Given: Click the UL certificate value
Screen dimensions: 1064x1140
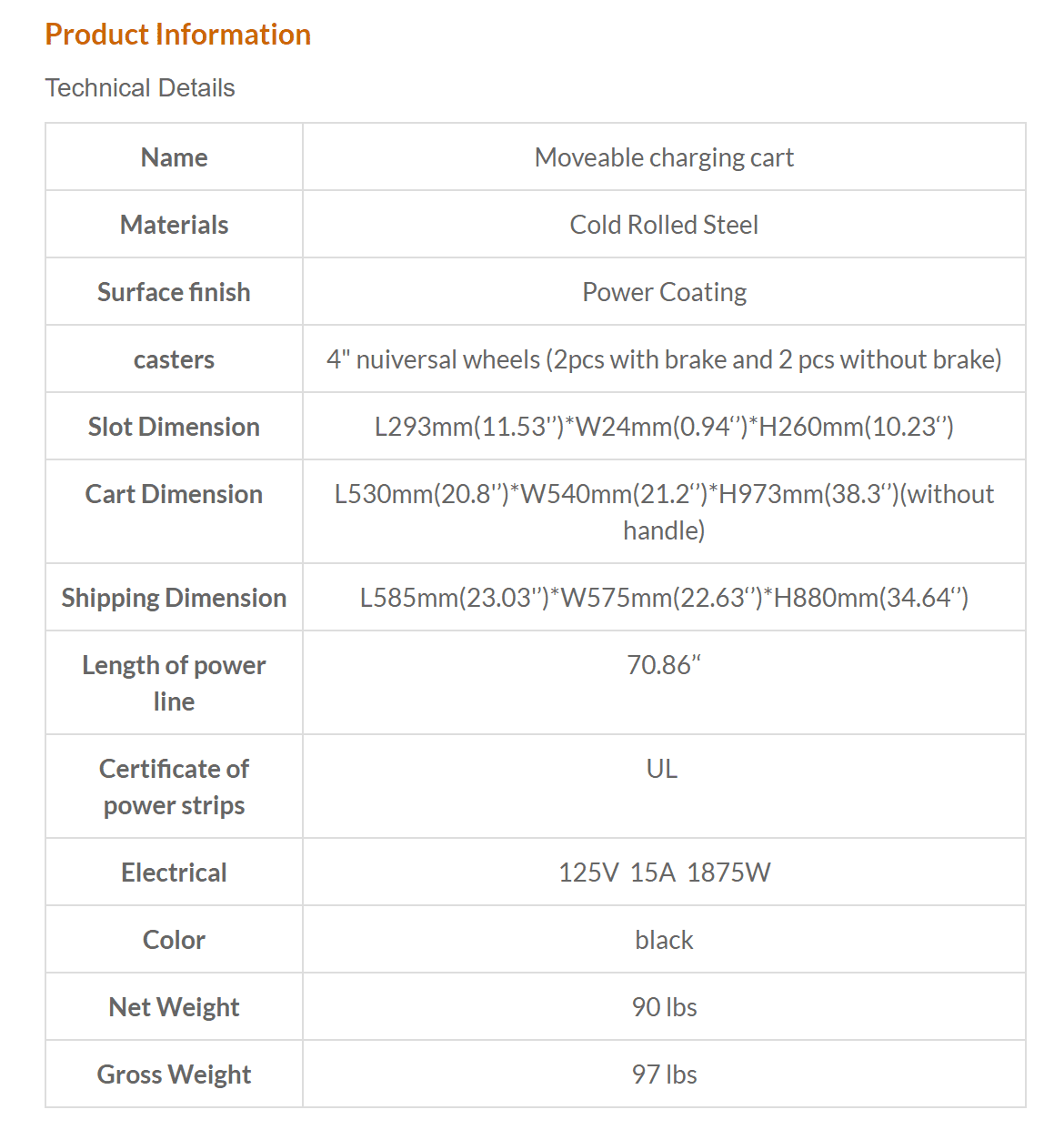Looking at the screenshot, I should [x=662, y=769].
